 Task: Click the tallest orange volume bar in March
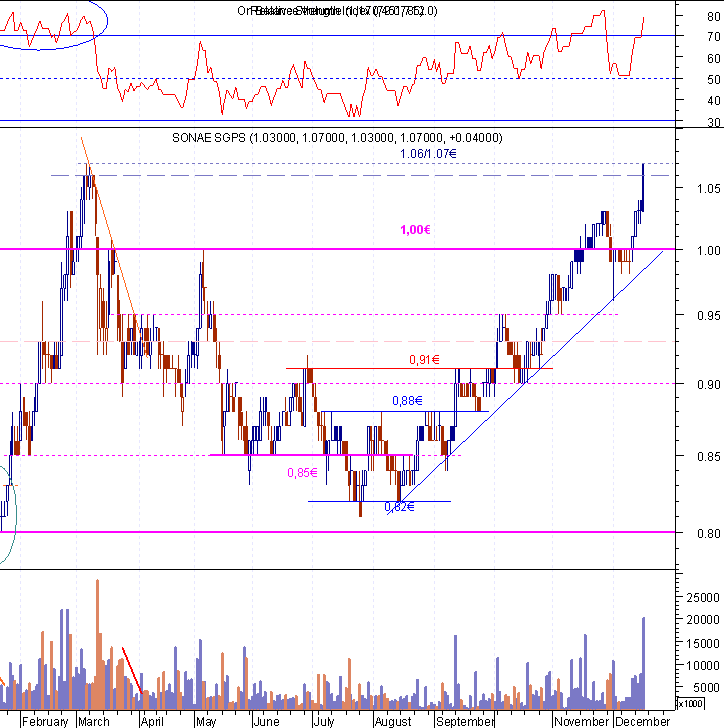tap(98, 644)
